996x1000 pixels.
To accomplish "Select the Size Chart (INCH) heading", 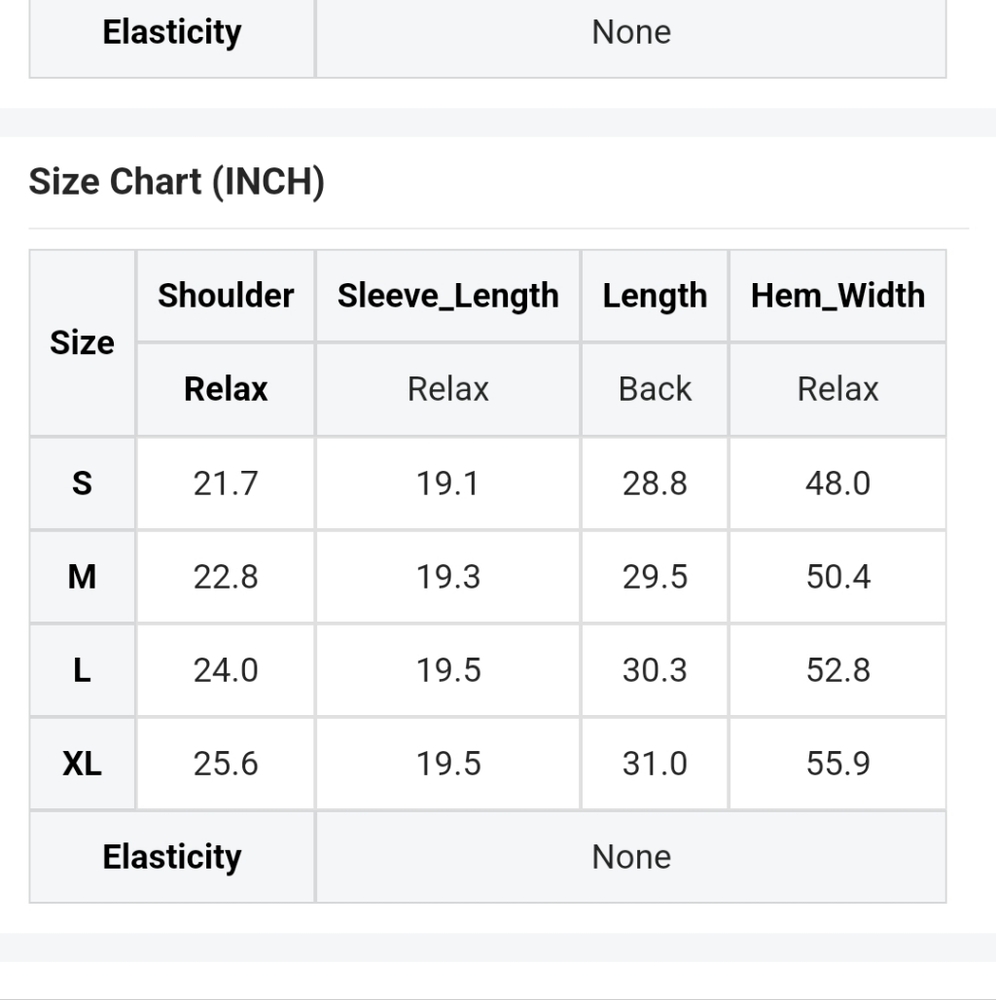I will click(177, 182).
